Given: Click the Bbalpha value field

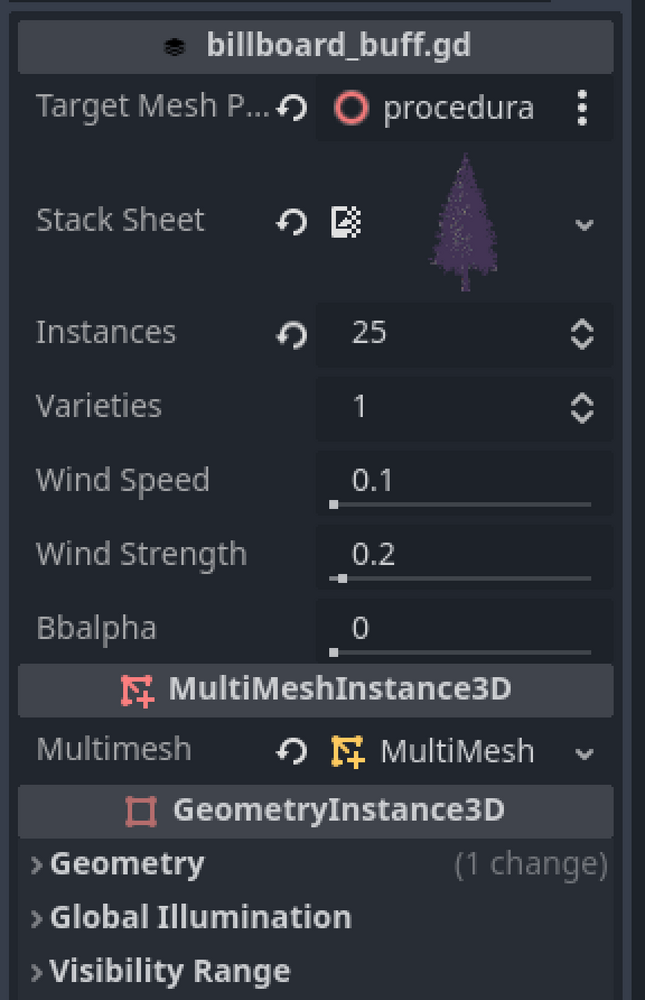Looking at the screenshot, I should pos(460,628).
